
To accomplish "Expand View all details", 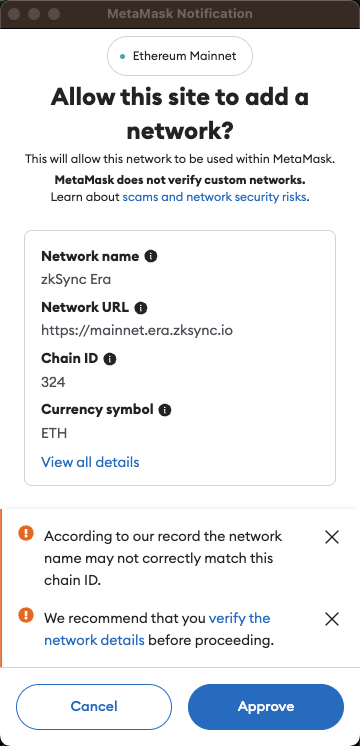I will click(90, 462).
